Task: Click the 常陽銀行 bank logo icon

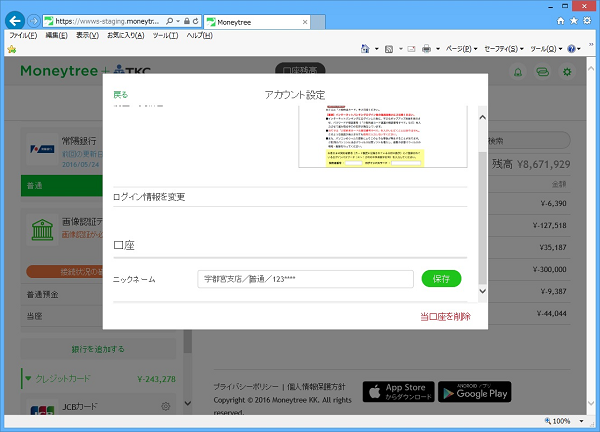Action: pos(42,149)
